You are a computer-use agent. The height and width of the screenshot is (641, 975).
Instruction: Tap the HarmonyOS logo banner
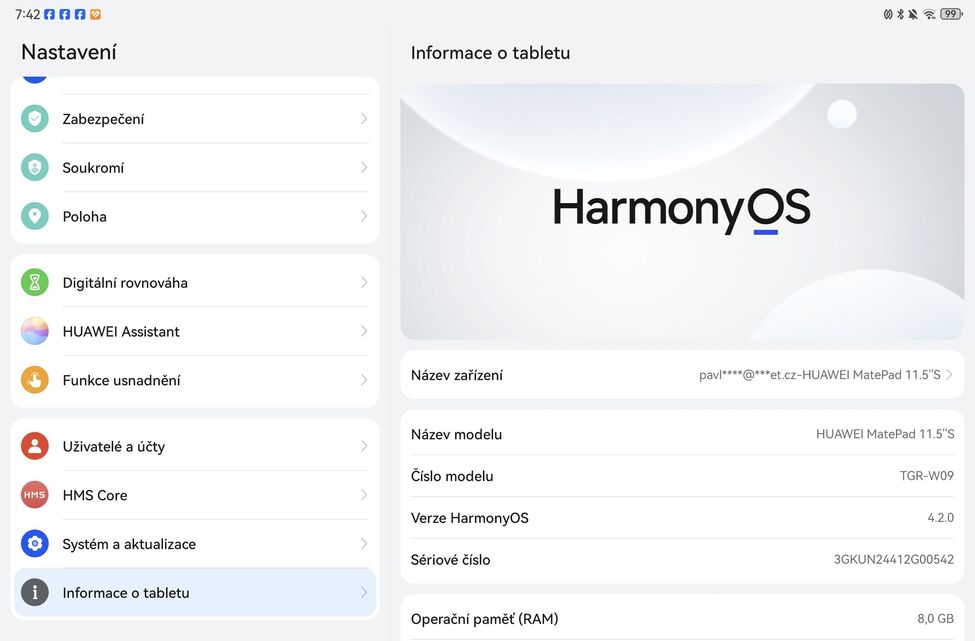(x=682, y=211)
